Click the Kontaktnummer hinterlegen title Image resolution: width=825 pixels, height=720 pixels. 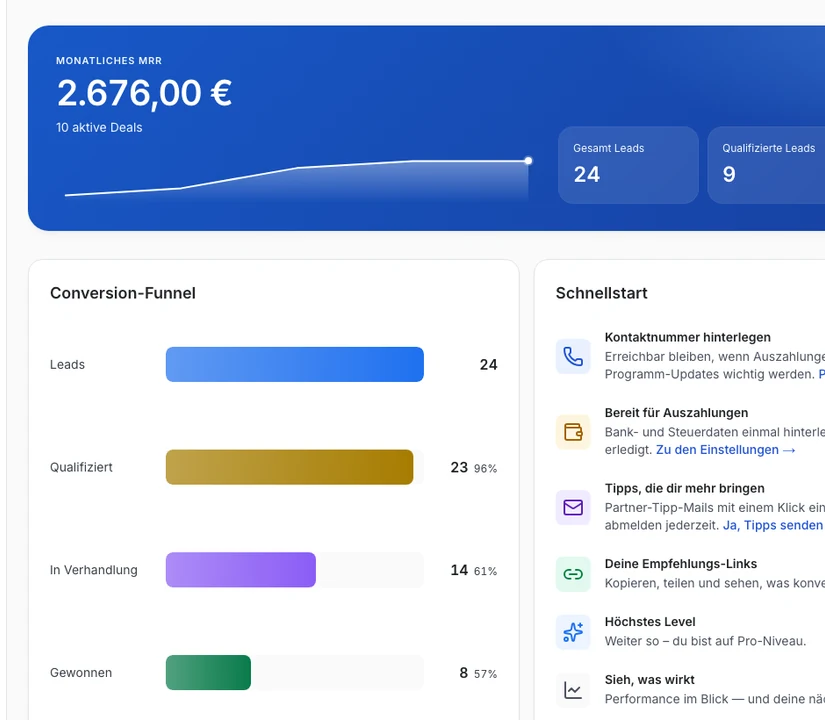(688, 337)
